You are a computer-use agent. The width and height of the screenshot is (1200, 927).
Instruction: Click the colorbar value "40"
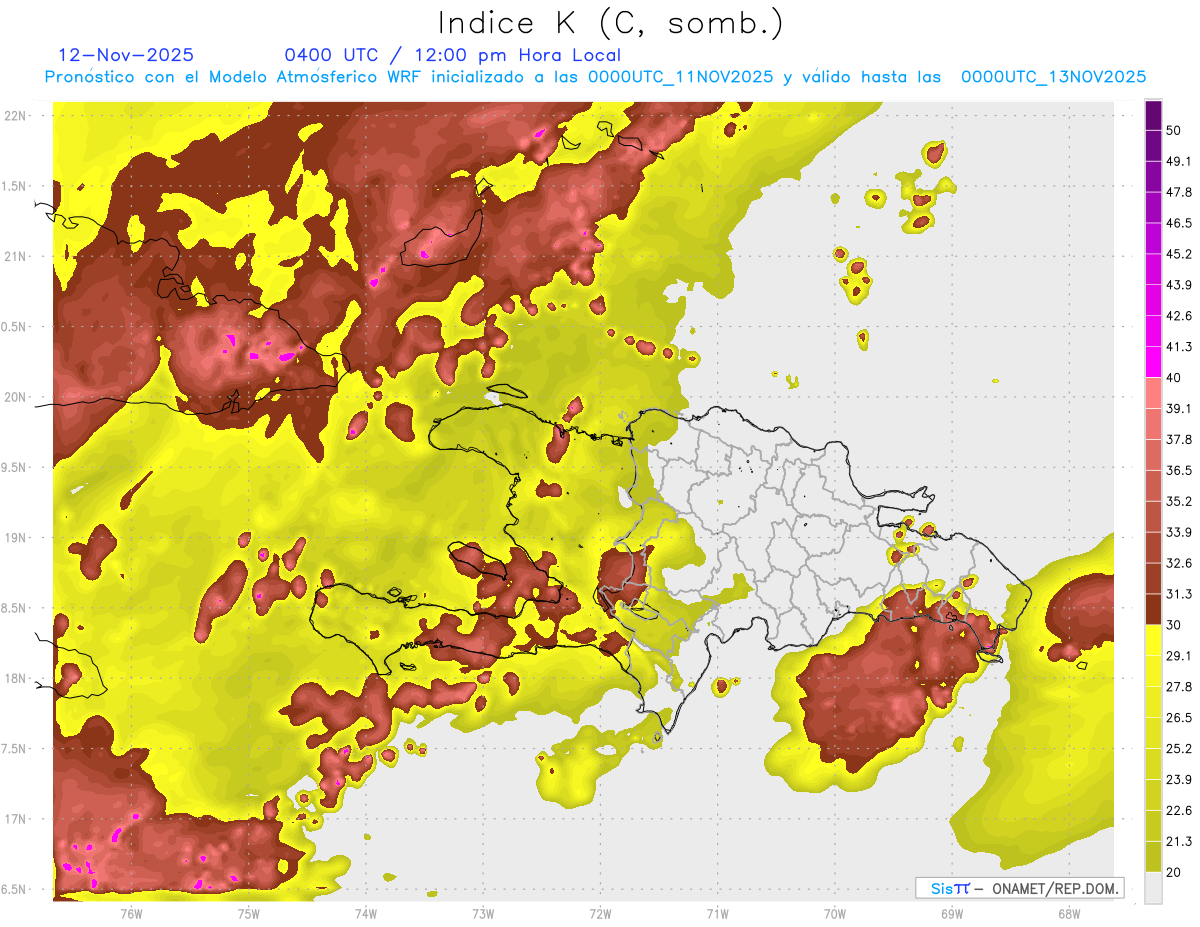click(1175, 378)
